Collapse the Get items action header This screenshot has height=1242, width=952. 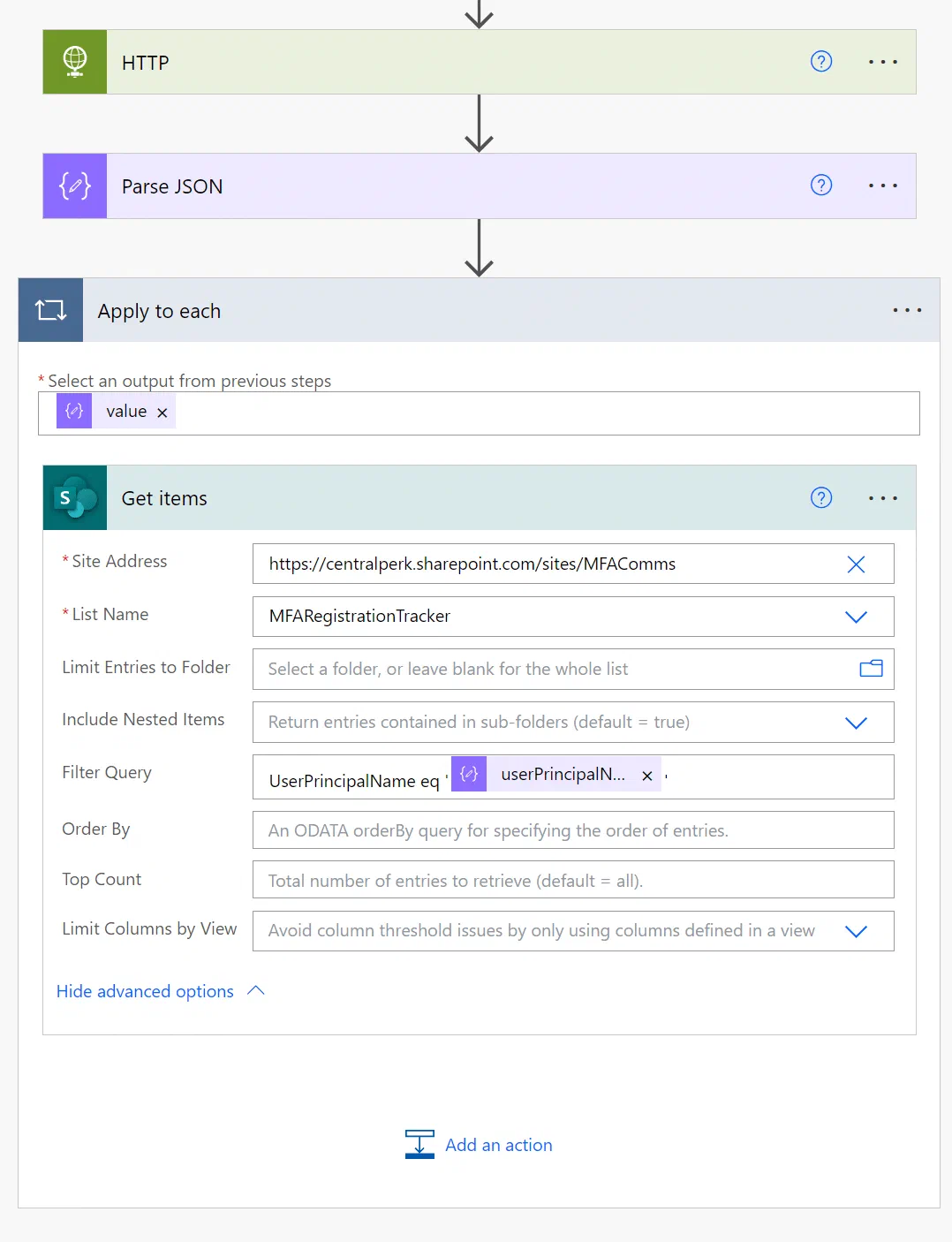tap(480, 498)
